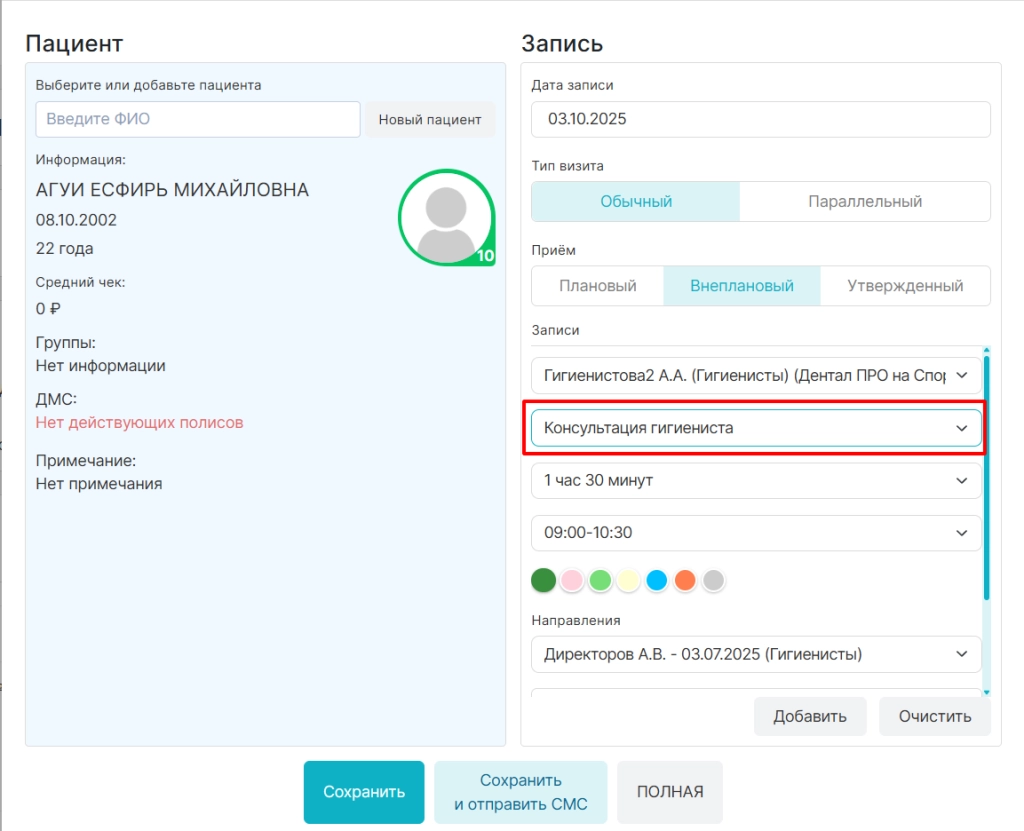This screenshot has width=1024, height=831.
Task: Switch visit type to Параллельный
Action: [x=865, y=201]
